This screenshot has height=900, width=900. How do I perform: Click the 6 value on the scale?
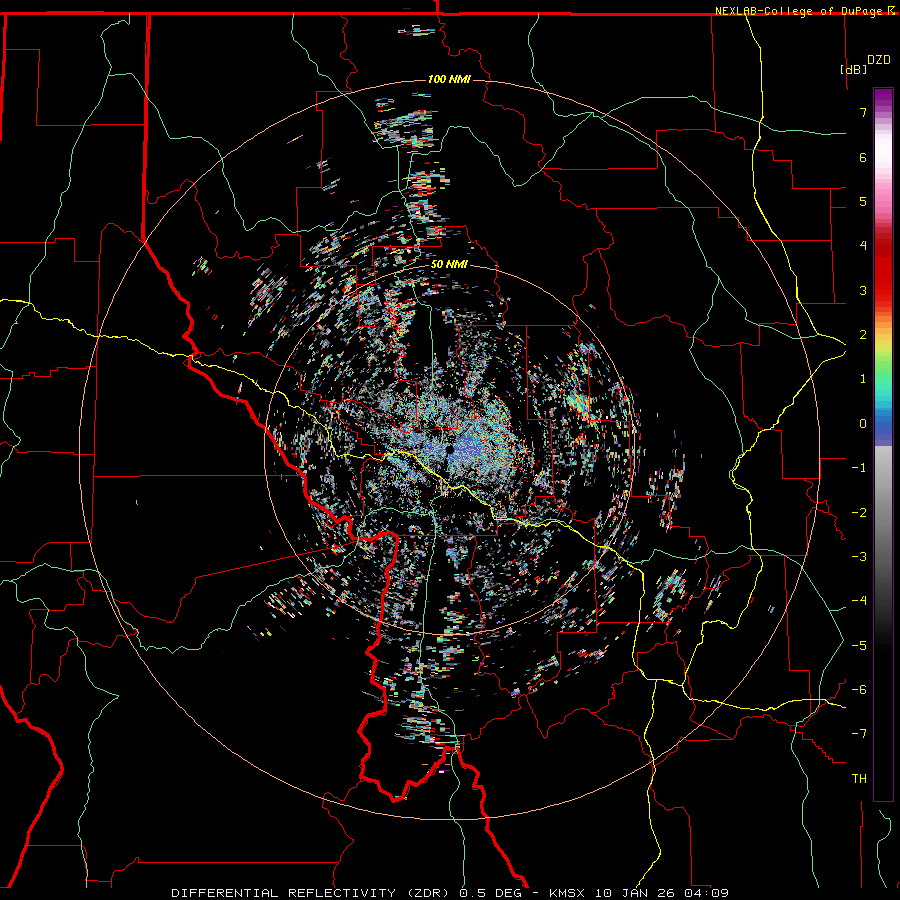863,157
